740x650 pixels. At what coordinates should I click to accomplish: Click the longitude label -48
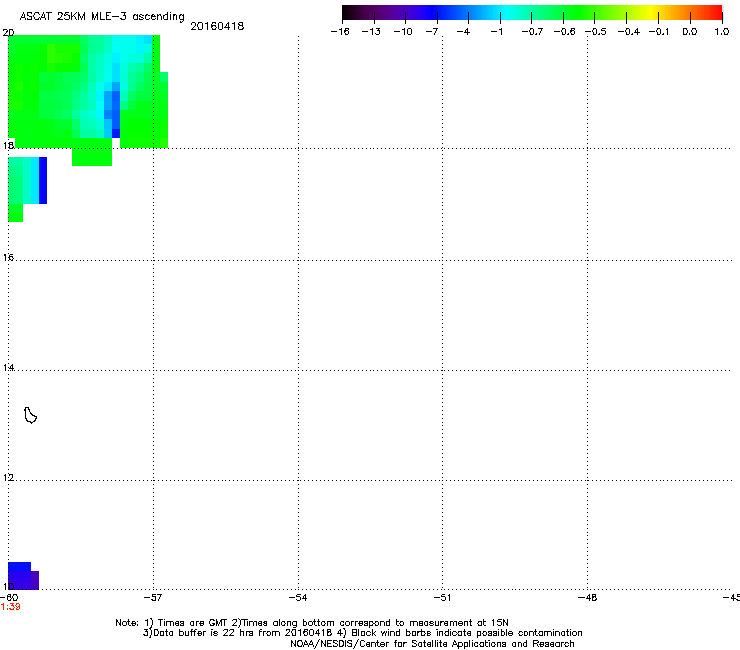(587, 598)
